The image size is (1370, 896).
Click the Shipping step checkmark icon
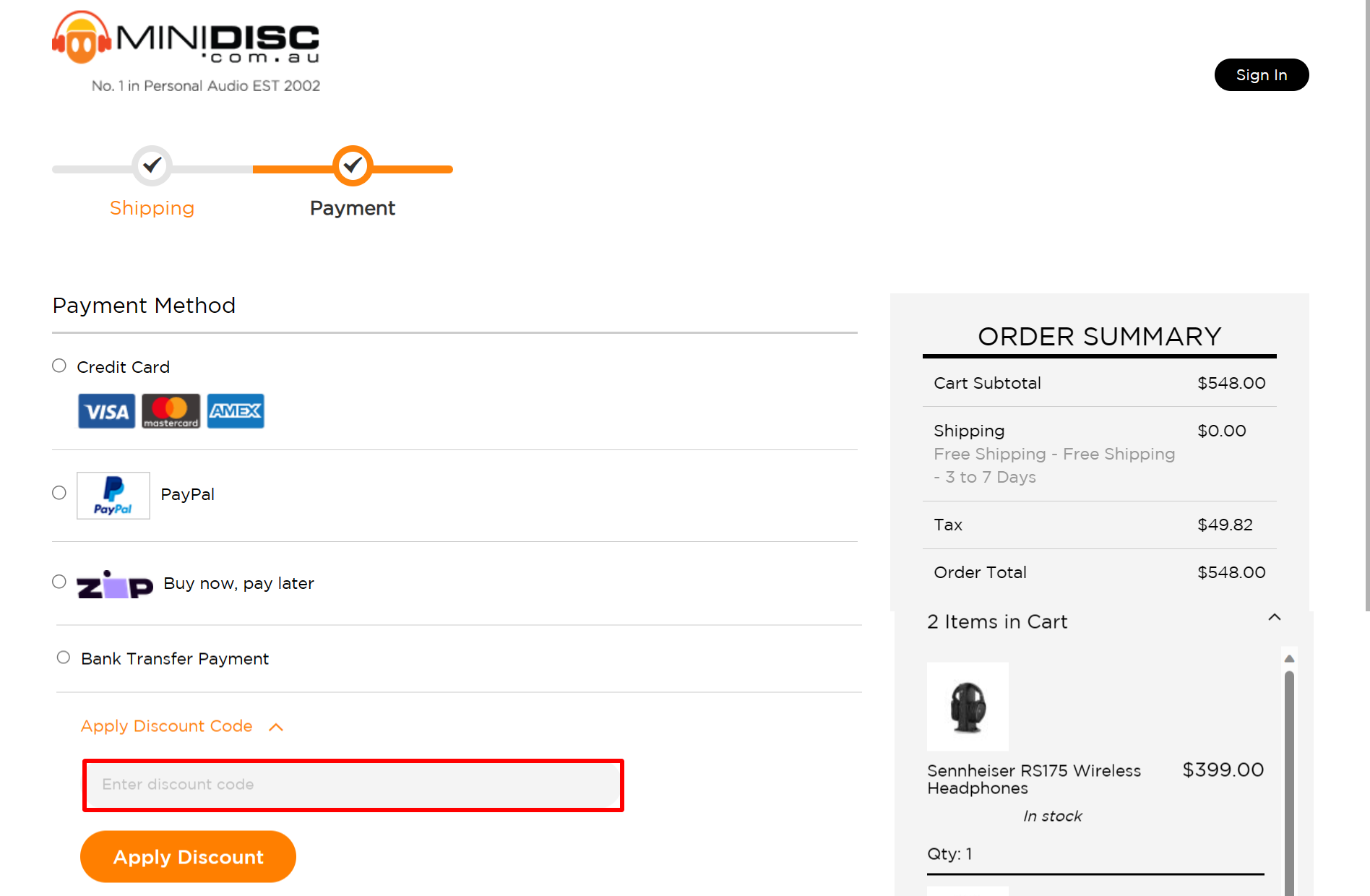click(152, 165)
